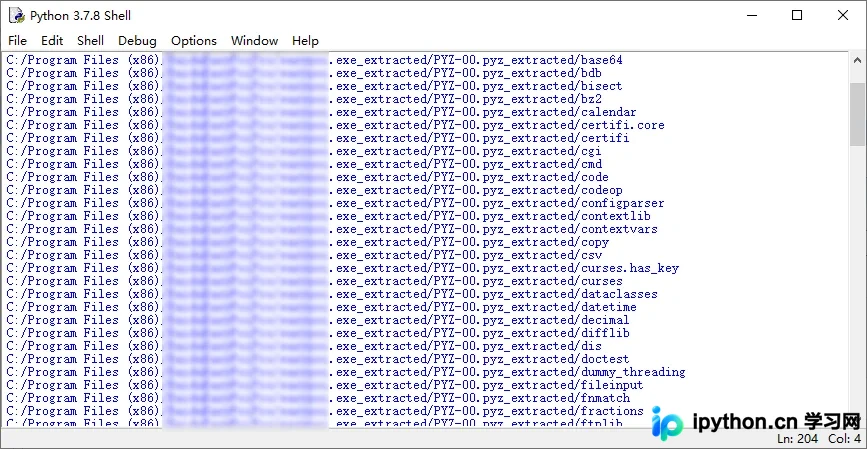Click the output line ending in csv
This screenshot has height=449, width=867.
pos(304,255)
